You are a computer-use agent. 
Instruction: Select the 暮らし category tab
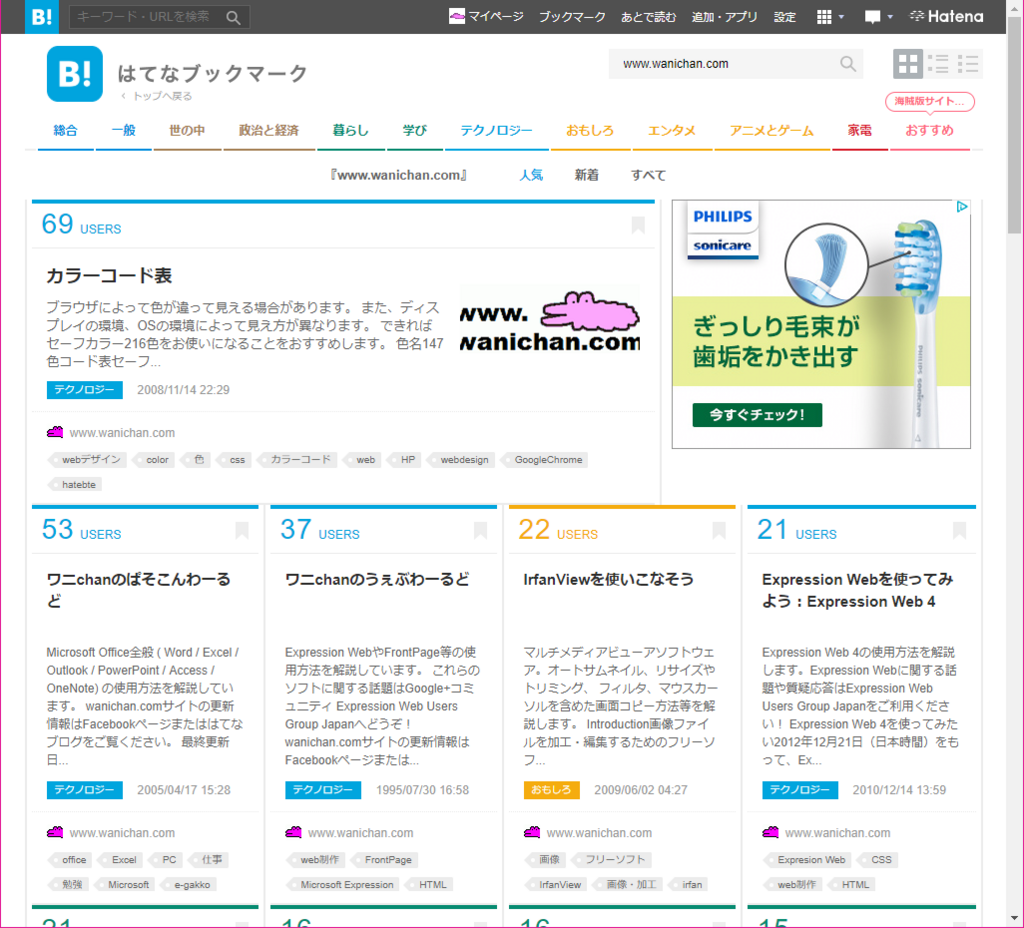click(351, 131)
